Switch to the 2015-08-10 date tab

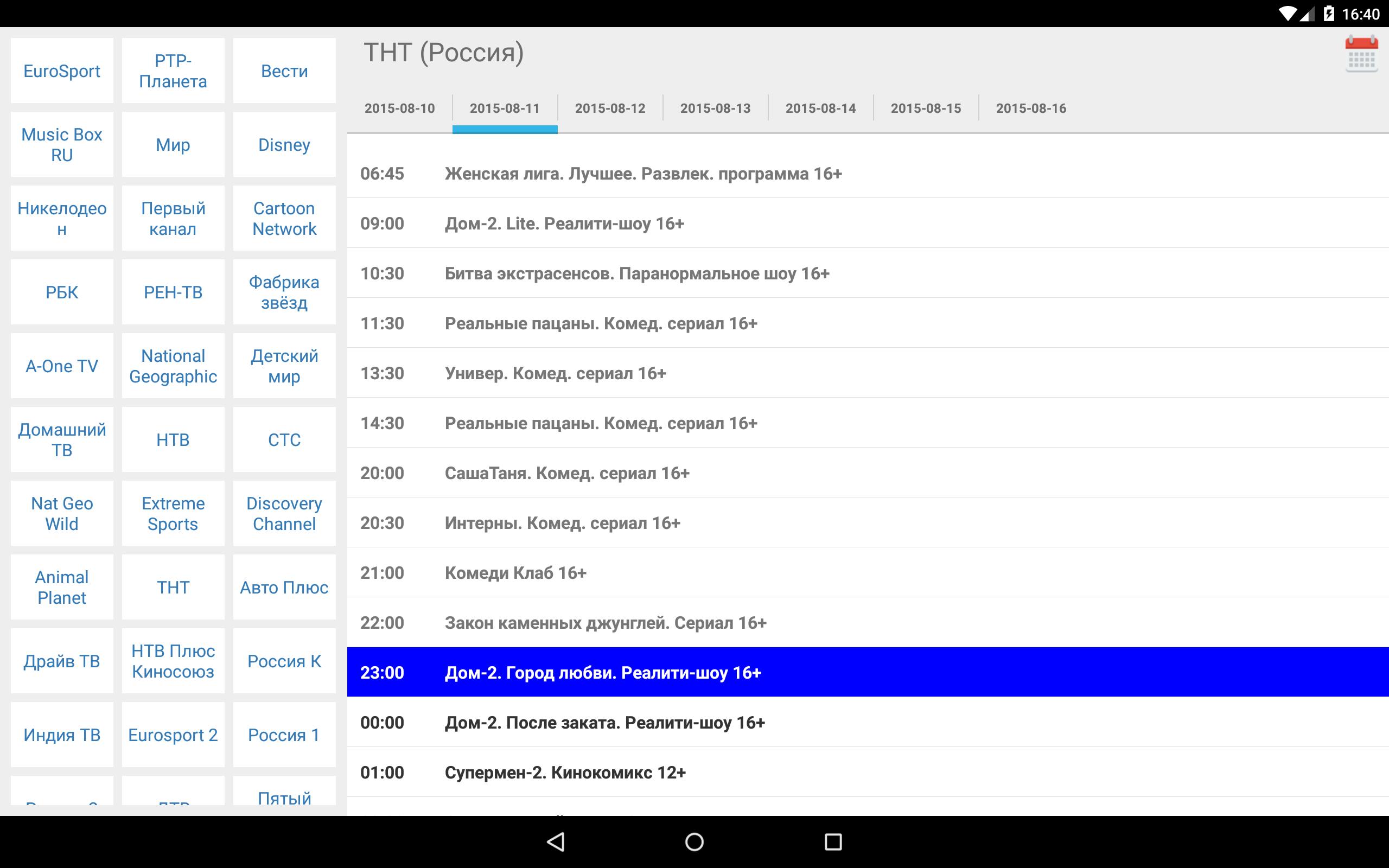click(x=399, y=108)
